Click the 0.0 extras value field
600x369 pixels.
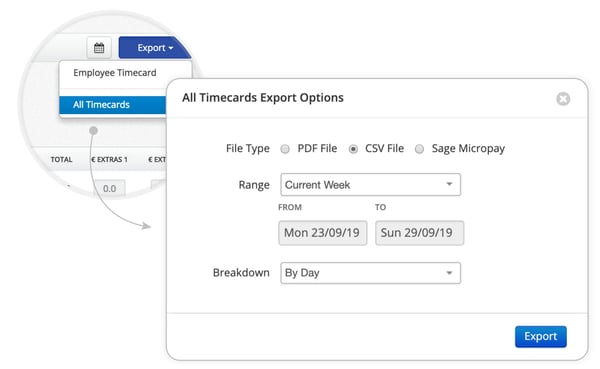[x=109, y=188]
